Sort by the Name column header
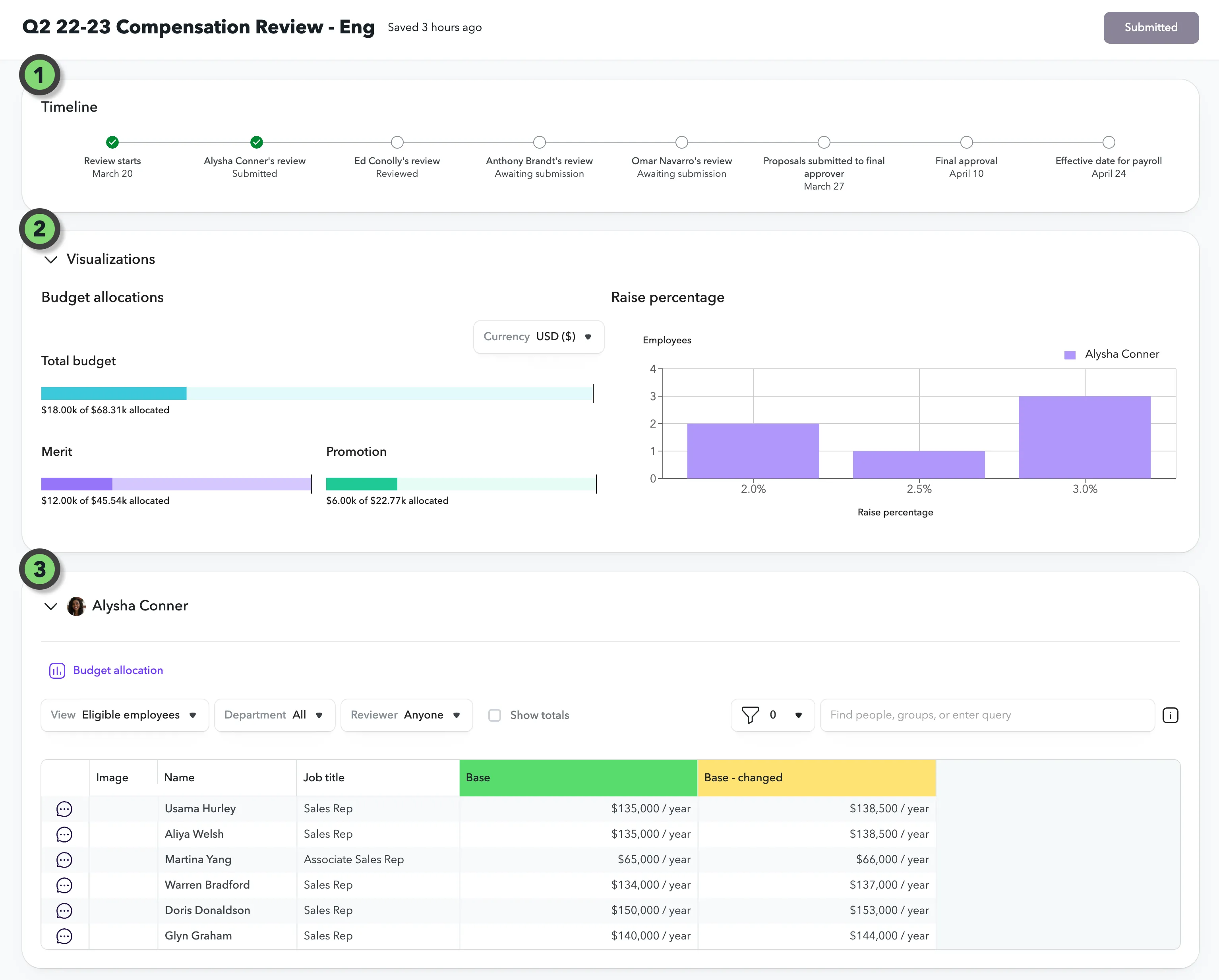The width and height of the screenshot is (1219, 980). click(227, 778)
